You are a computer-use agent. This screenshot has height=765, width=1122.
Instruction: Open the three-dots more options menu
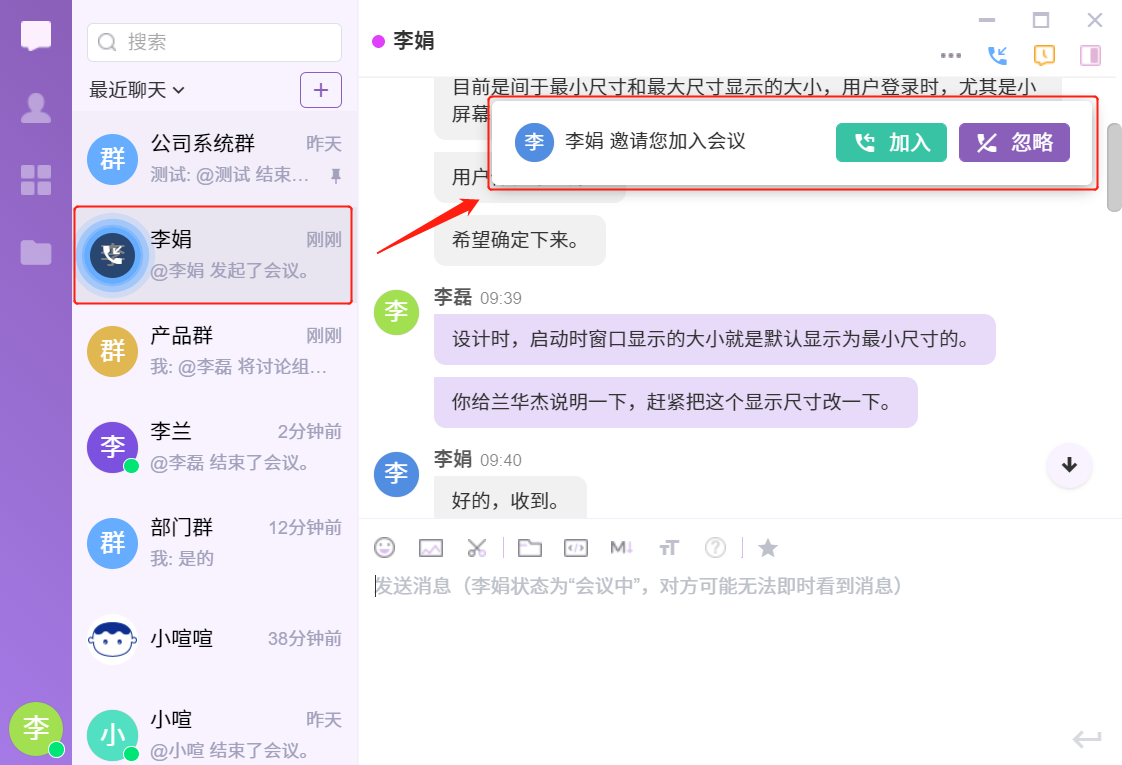951,55
